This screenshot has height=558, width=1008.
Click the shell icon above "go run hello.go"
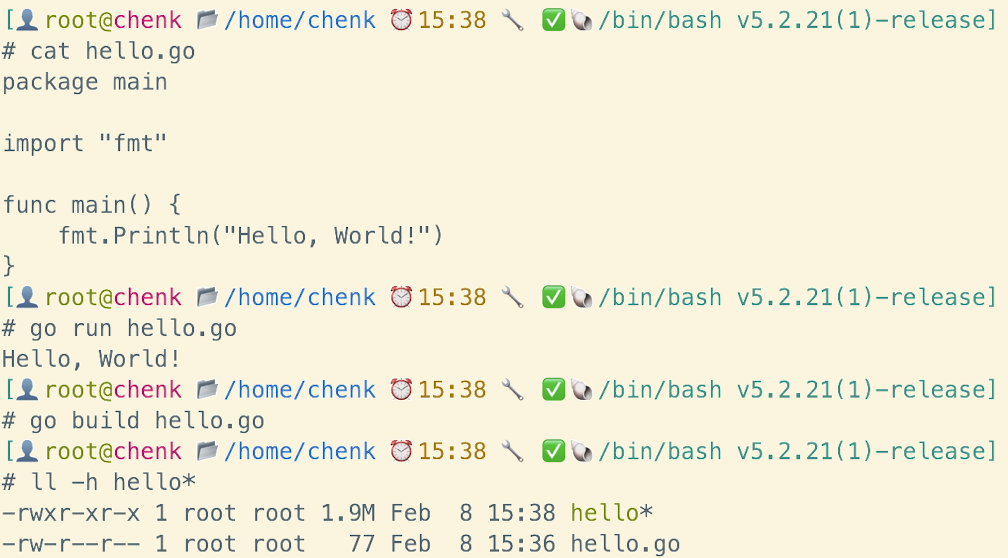(x=581, y=297)
